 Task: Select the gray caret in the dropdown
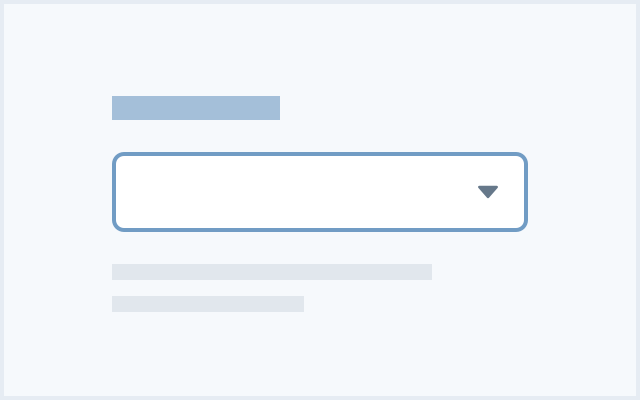point(488,192)
